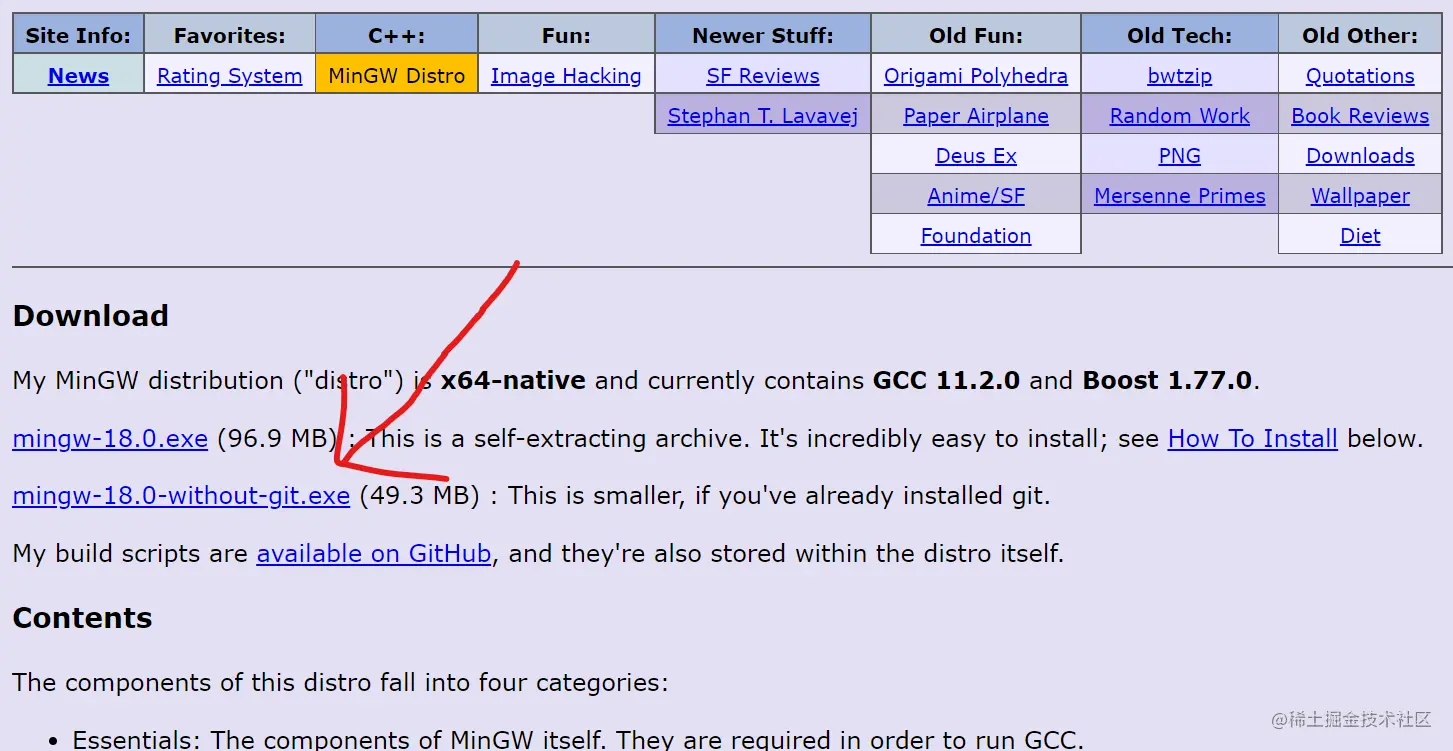This screenshot has width=1453, height=751.
Task: Open build scripts available on GitHub
Action: pos(373,553)
